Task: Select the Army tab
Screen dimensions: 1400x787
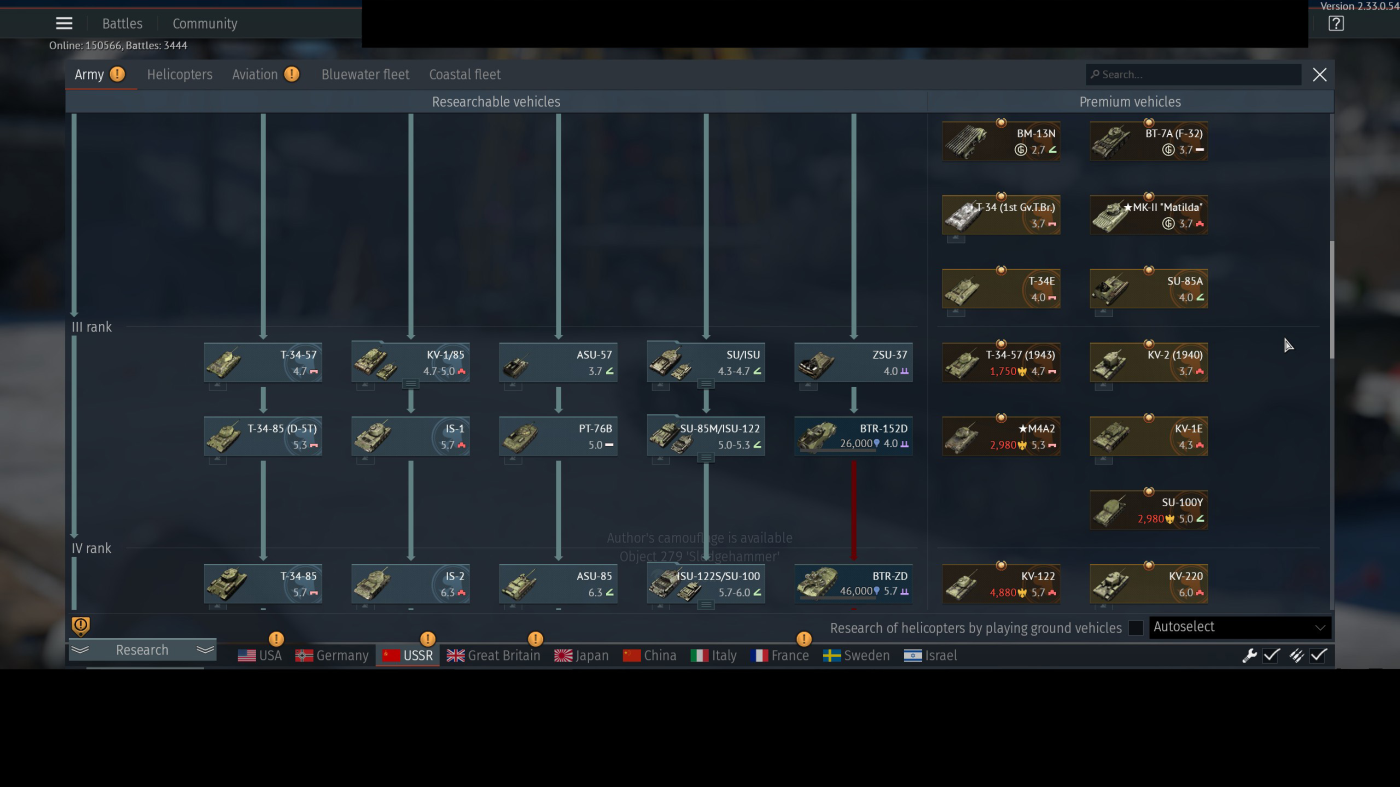Action: click(89, 74)
